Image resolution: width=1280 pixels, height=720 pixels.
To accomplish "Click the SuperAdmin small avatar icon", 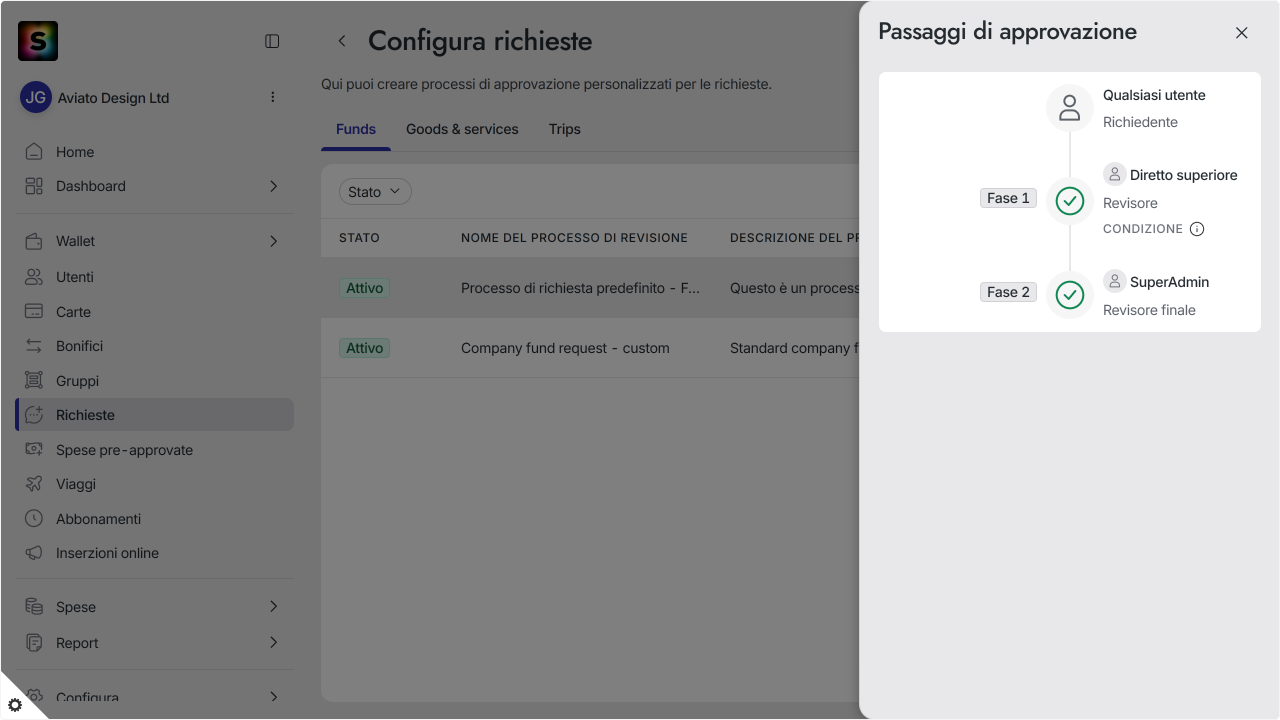I will 1115,281.
